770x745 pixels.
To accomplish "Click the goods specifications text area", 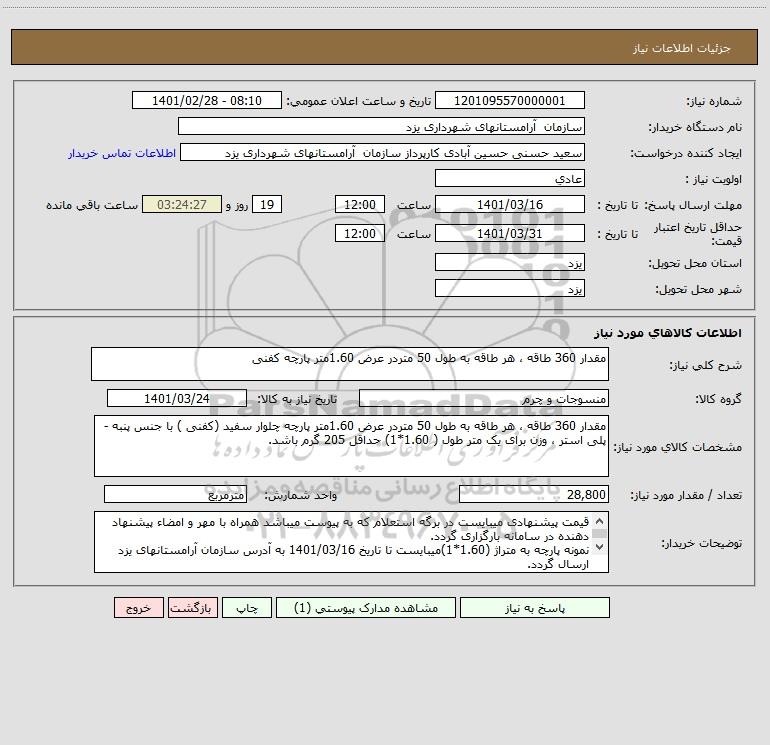I will click(351, 446).
